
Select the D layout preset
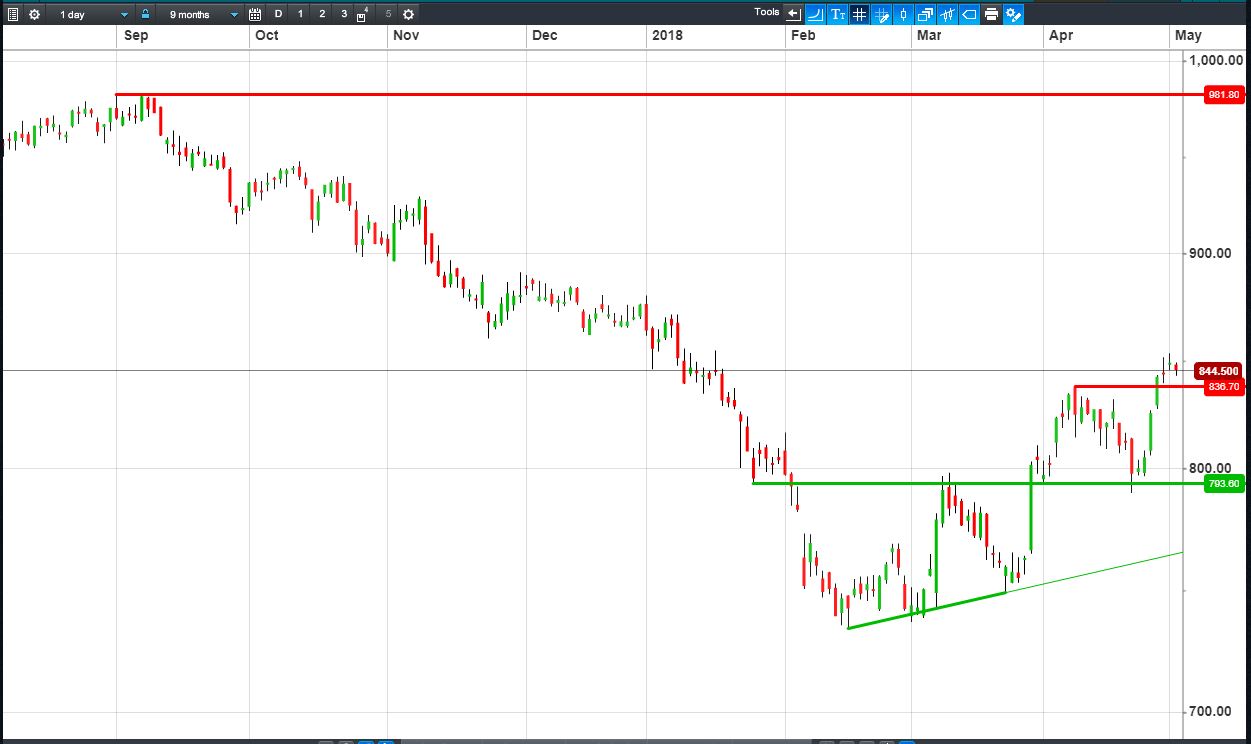coord(278,14)
